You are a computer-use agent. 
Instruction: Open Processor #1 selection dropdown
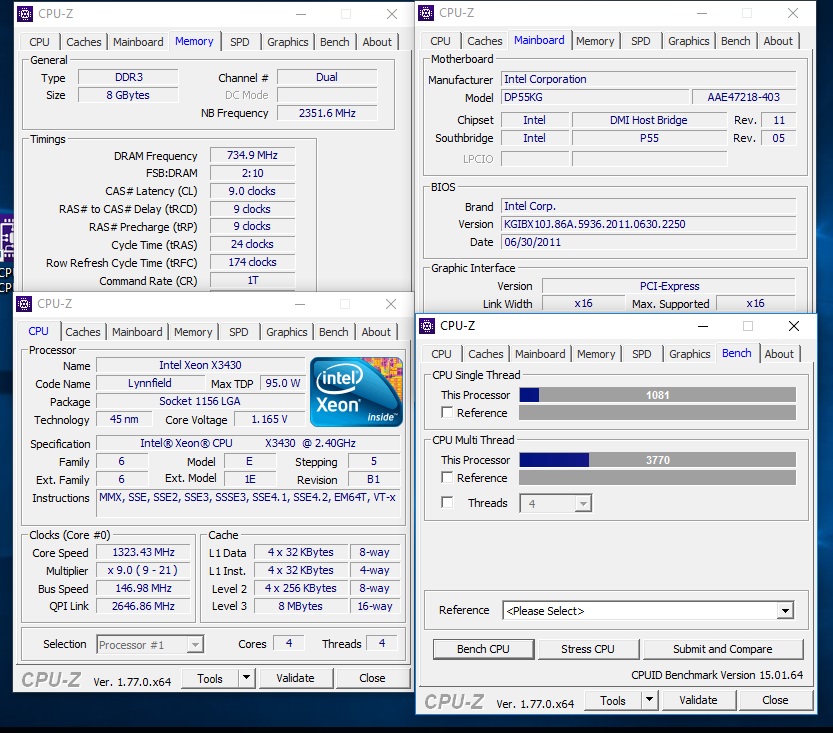[x=150, y=645]
